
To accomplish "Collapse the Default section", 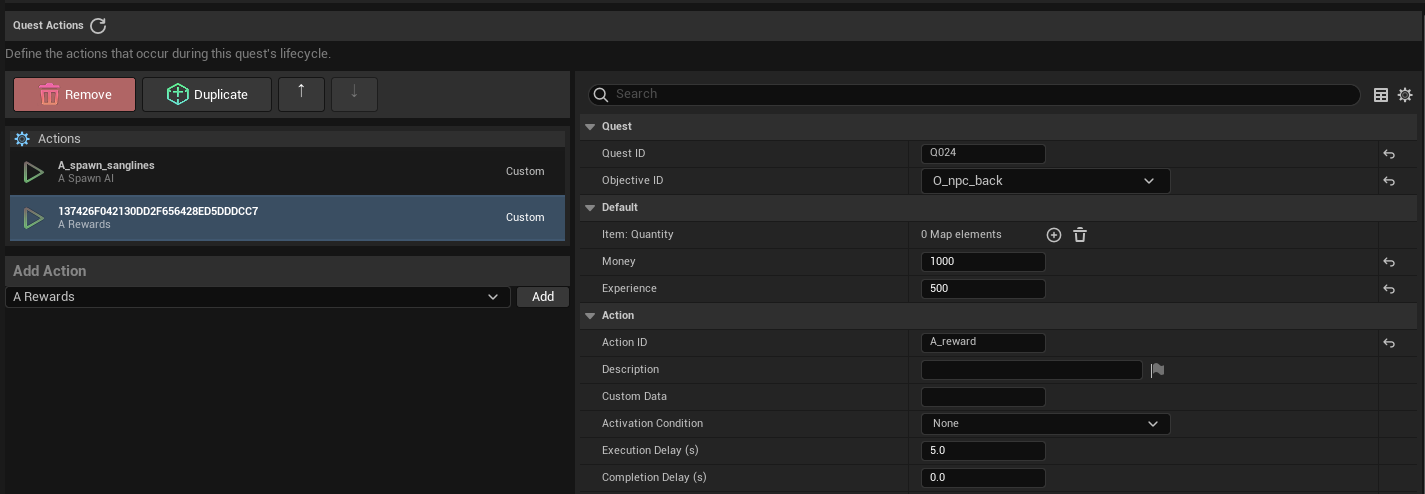I will pos(590,208).
